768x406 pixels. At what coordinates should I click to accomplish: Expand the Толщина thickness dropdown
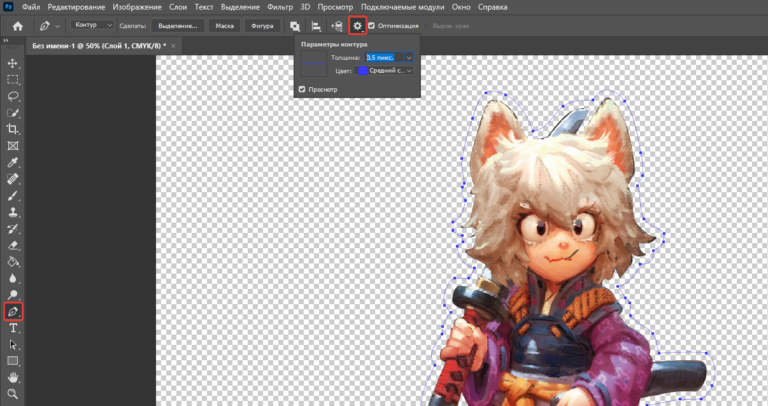coord(409,58)
